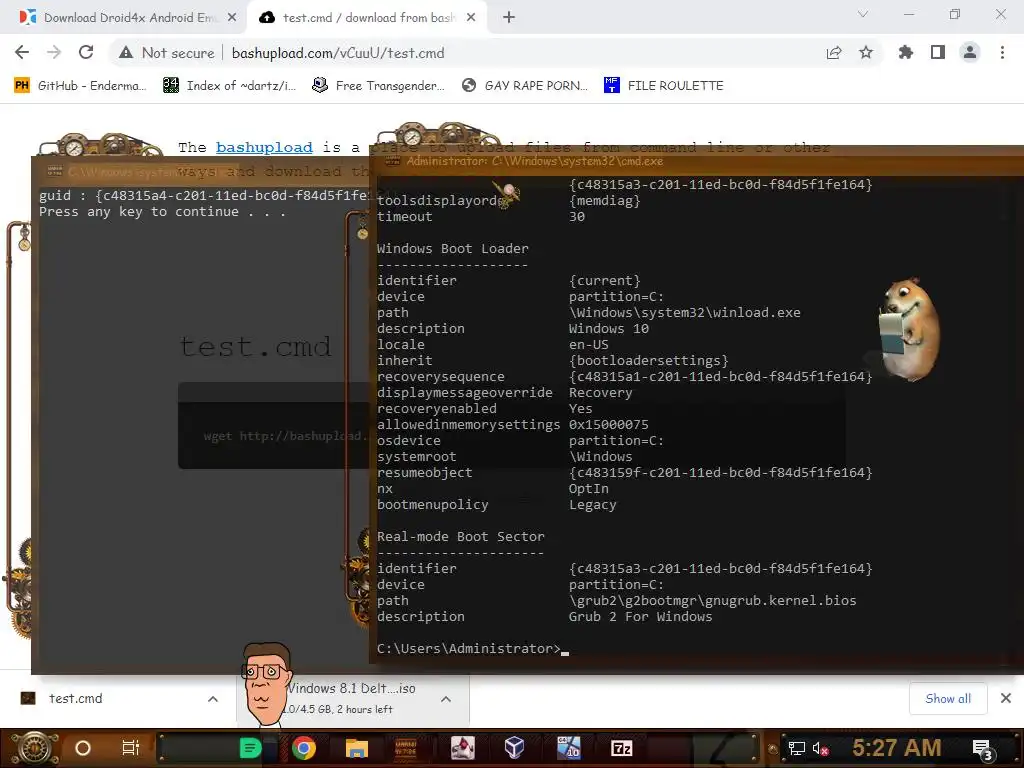
Task: Open a new browser tab
Action: pyautogui.click(x=509, y=18)
